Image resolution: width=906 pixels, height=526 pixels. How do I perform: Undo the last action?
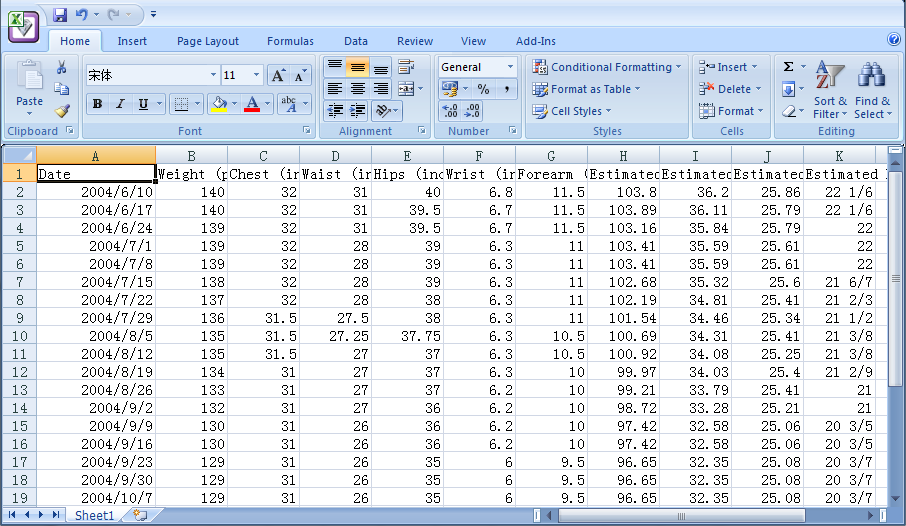pyautogui.click(x=81, y=14)
